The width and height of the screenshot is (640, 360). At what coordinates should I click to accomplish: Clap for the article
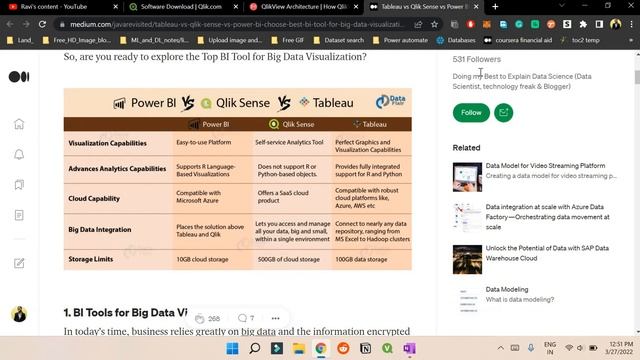click(x=199, y=318)
